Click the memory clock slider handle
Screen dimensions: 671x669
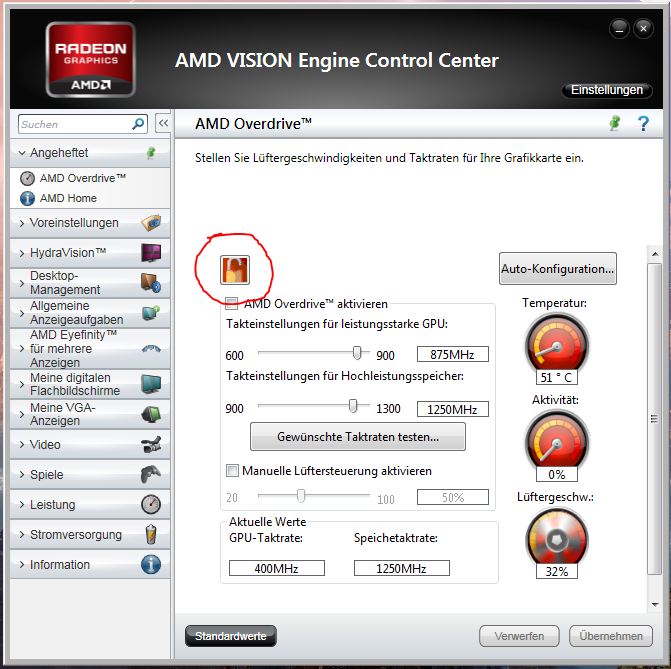point(353,406)
